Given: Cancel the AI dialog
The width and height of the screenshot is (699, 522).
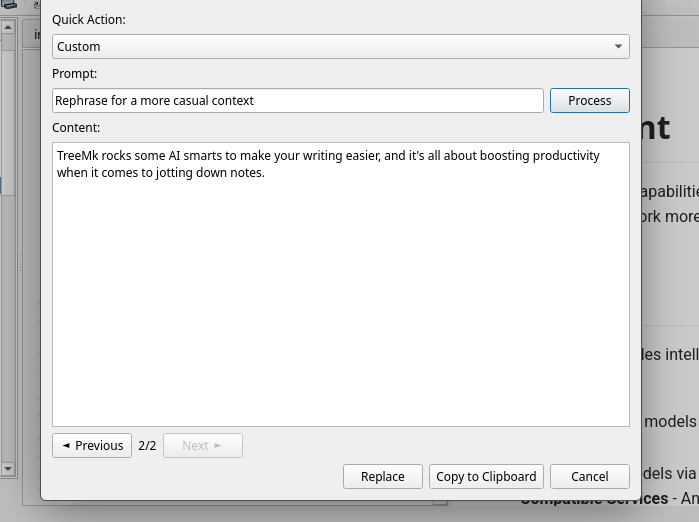Looking at the screenshot, I should (x=589, y=476).
